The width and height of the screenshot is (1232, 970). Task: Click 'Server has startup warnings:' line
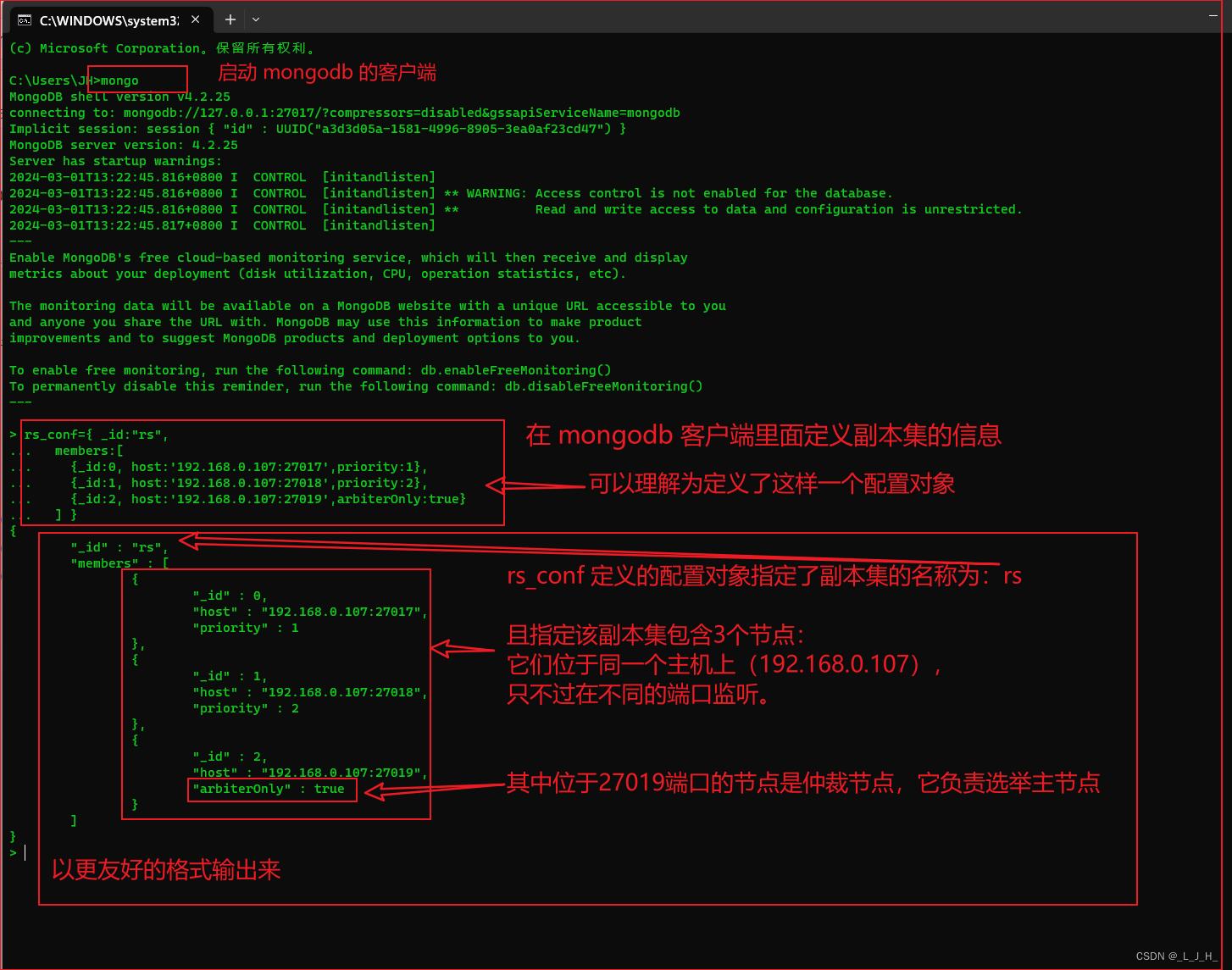tap(116, 161)
